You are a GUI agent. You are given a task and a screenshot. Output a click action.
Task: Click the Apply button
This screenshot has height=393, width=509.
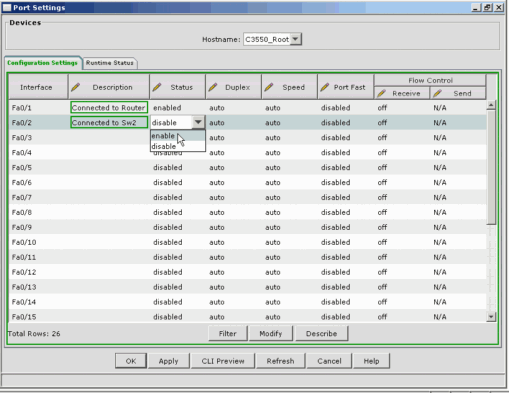168,361
